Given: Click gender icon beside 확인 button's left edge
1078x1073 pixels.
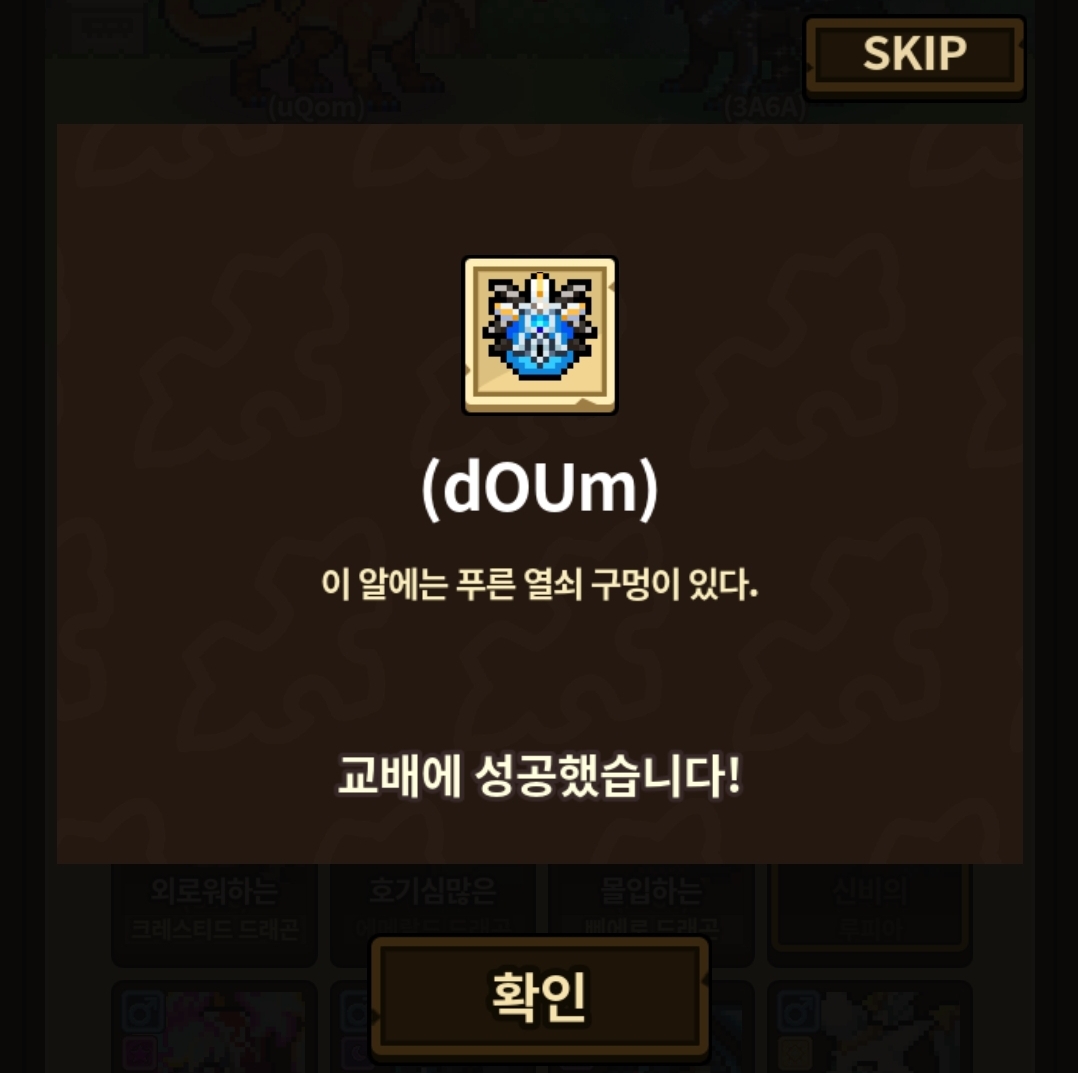Looking at the screenshot, I should pyautogui.click(x=356, y=1012).
